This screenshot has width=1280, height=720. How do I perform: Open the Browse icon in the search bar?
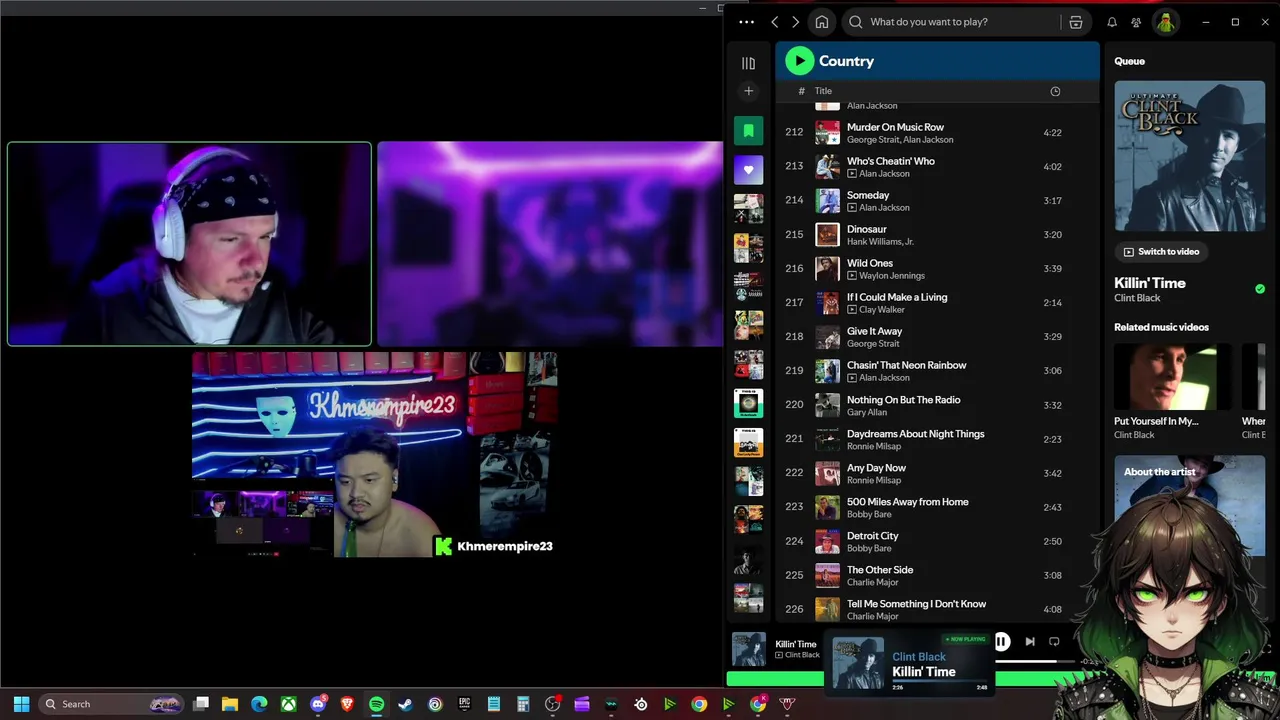pos(1076,22)
